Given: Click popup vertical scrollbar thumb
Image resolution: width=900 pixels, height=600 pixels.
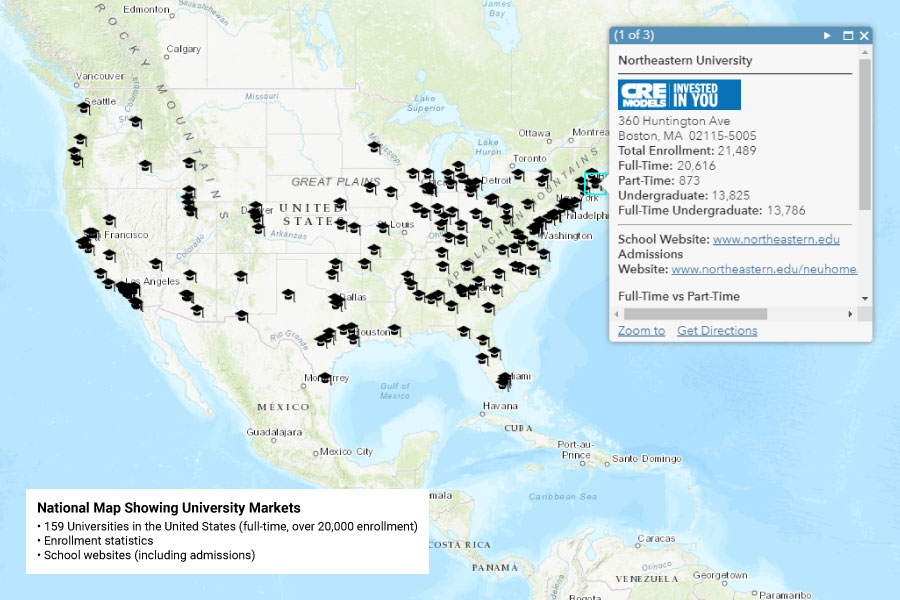Looking at the screenshot, I should coord(864,134).
